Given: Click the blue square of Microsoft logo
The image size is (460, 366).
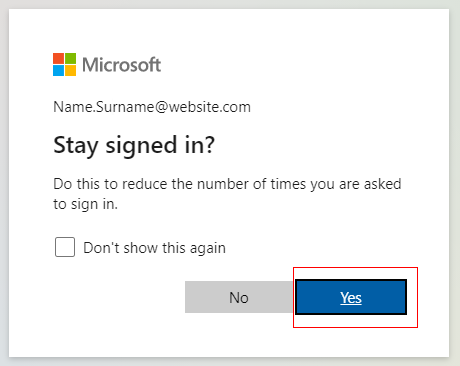Looking at the screenshot, I should click(58, 70).
